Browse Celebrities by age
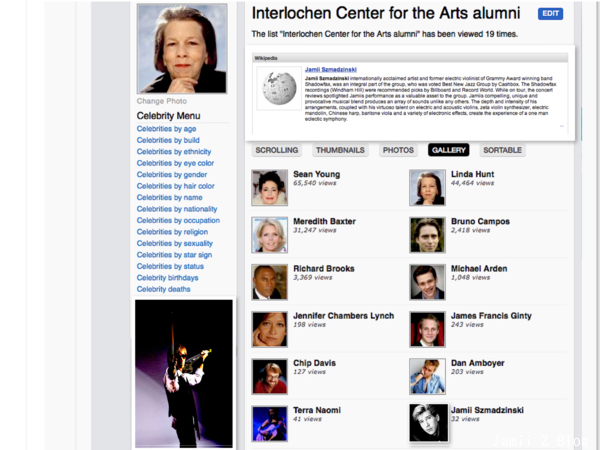The width and height of the screenshot is (600, 450). (x=167, y=129)
